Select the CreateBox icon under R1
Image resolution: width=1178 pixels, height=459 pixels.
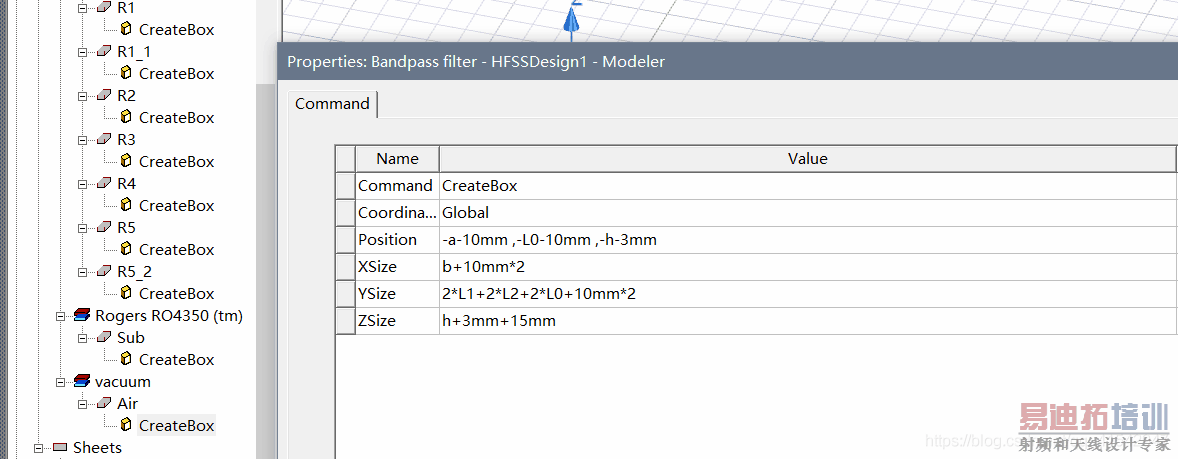[126, 29]
